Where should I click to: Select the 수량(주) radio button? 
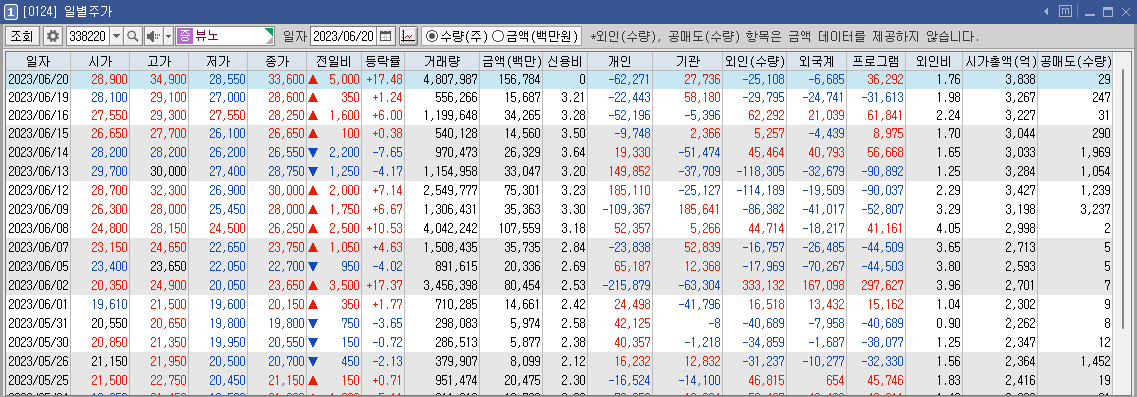pos(432,36)
